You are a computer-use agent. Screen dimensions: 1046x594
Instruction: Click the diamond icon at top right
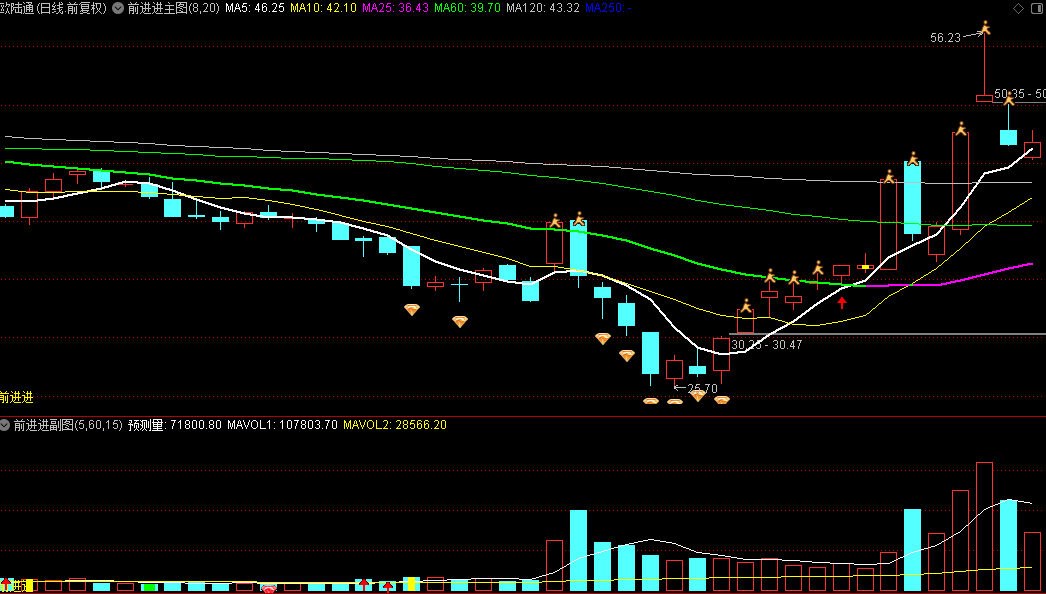[x=1018, y=8]
